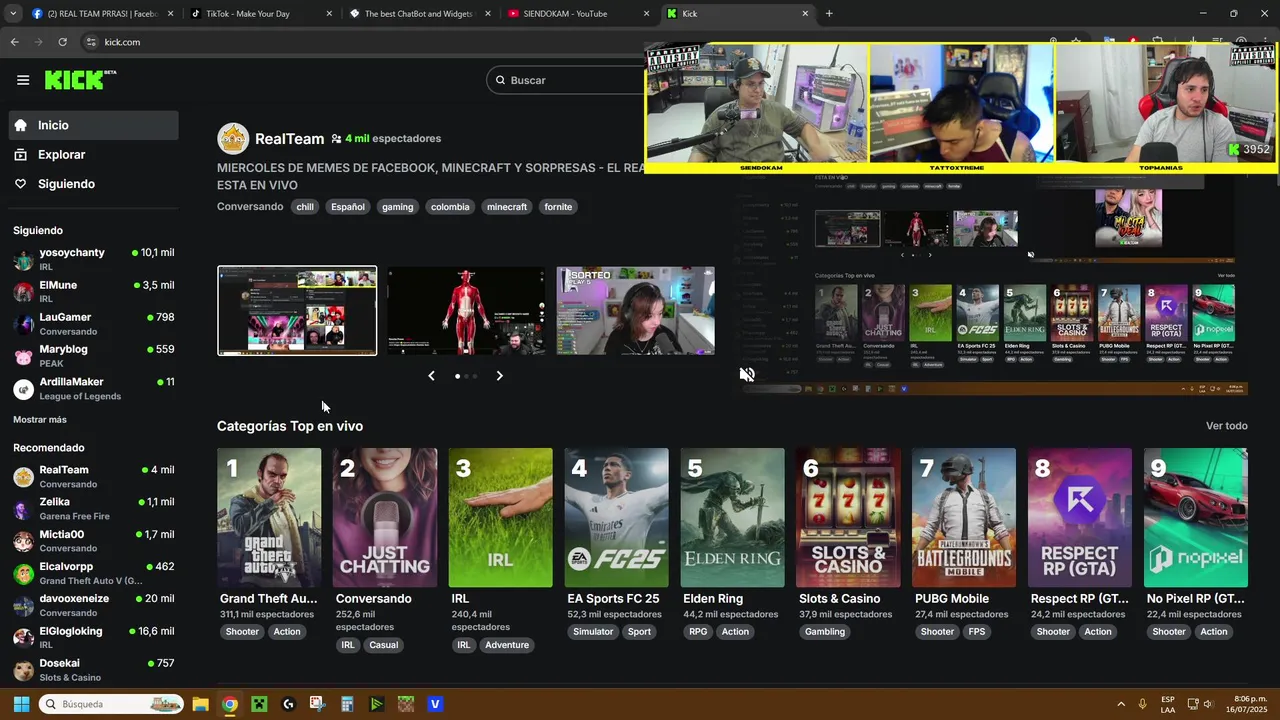The width and height of the screenshot is (1280, 720).
Task: Open Zelika avatar in Recomendado list
Action: pyautogui.click(x=23, y=509)
